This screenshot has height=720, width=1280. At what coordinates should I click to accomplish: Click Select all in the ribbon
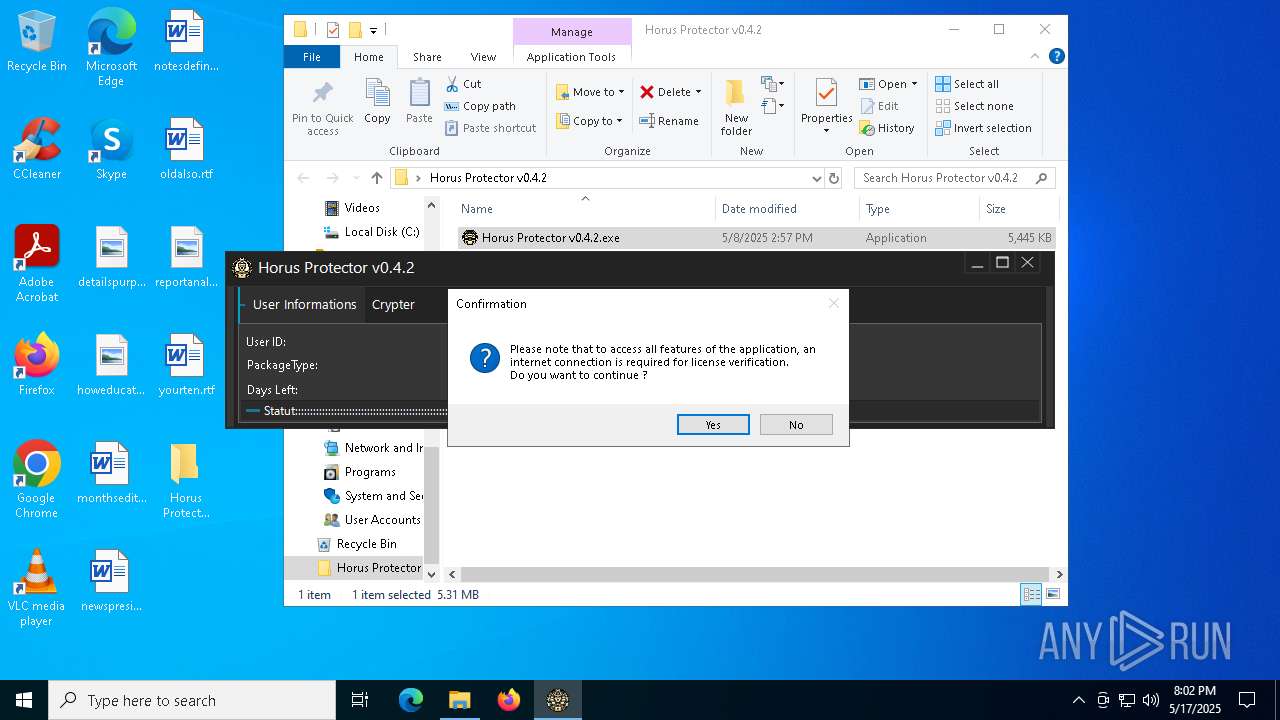click(967, 84)
